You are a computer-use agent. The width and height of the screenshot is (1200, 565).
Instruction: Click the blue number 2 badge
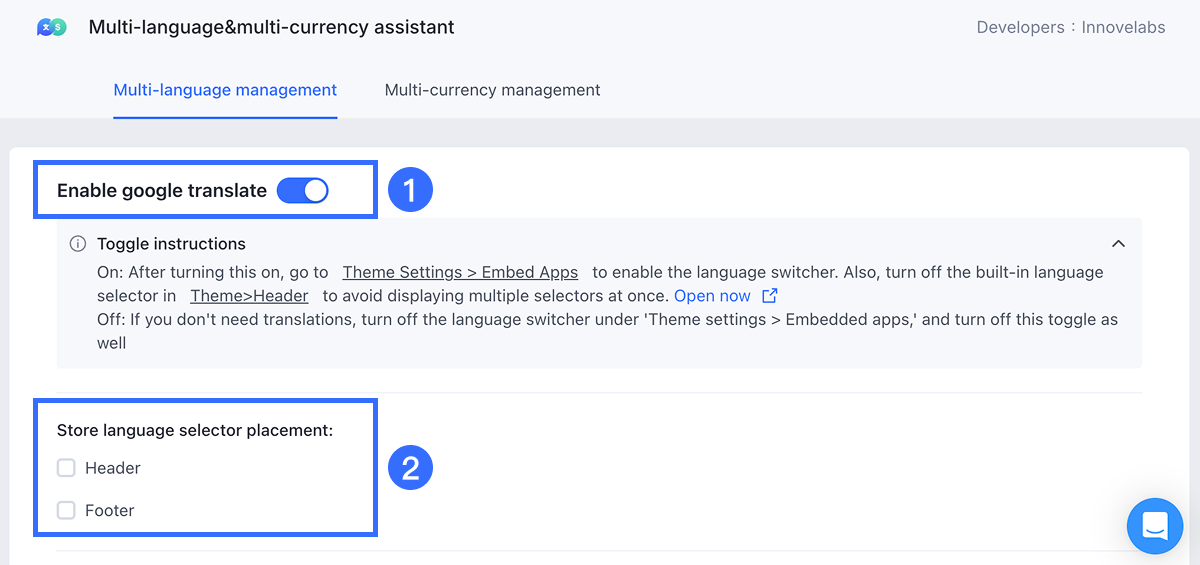click(x=409, y=468)
